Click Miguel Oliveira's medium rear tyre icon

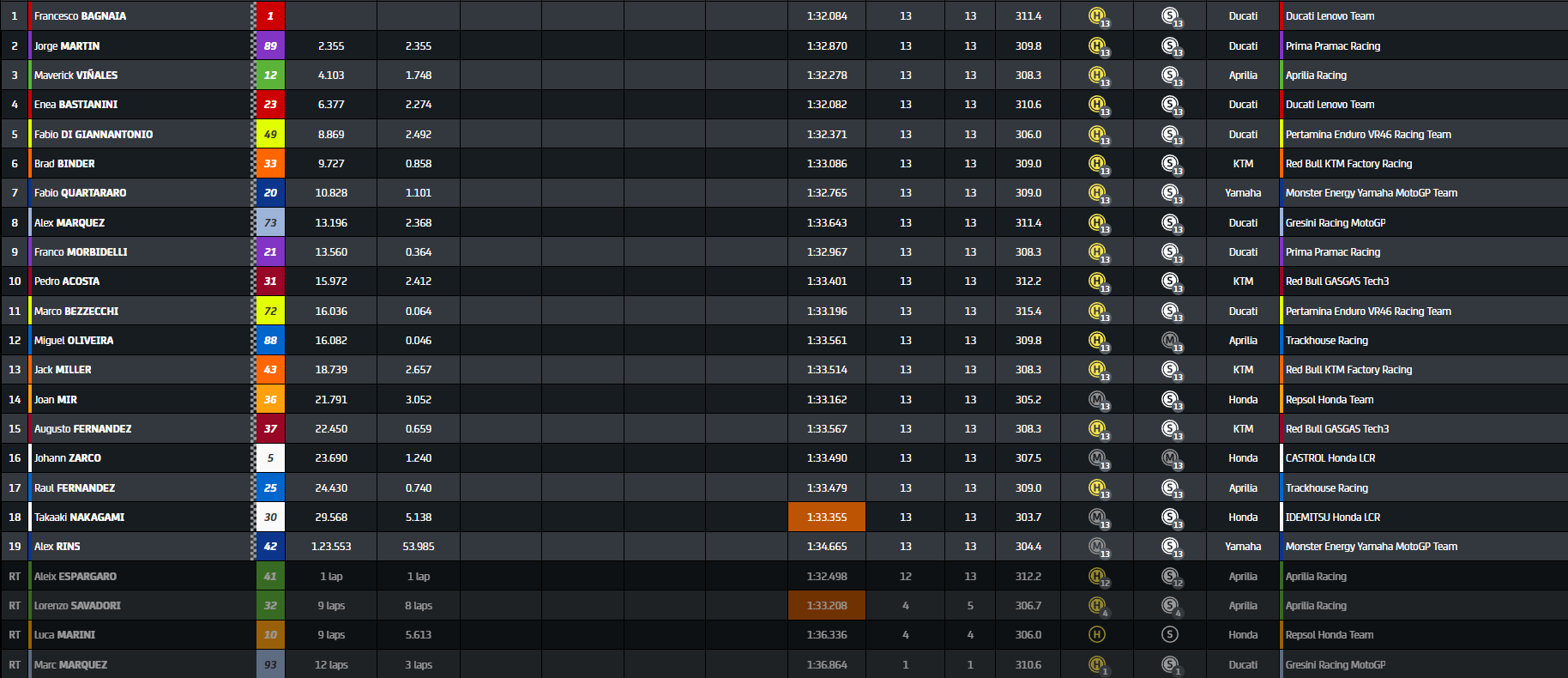tap(1170, 341)
